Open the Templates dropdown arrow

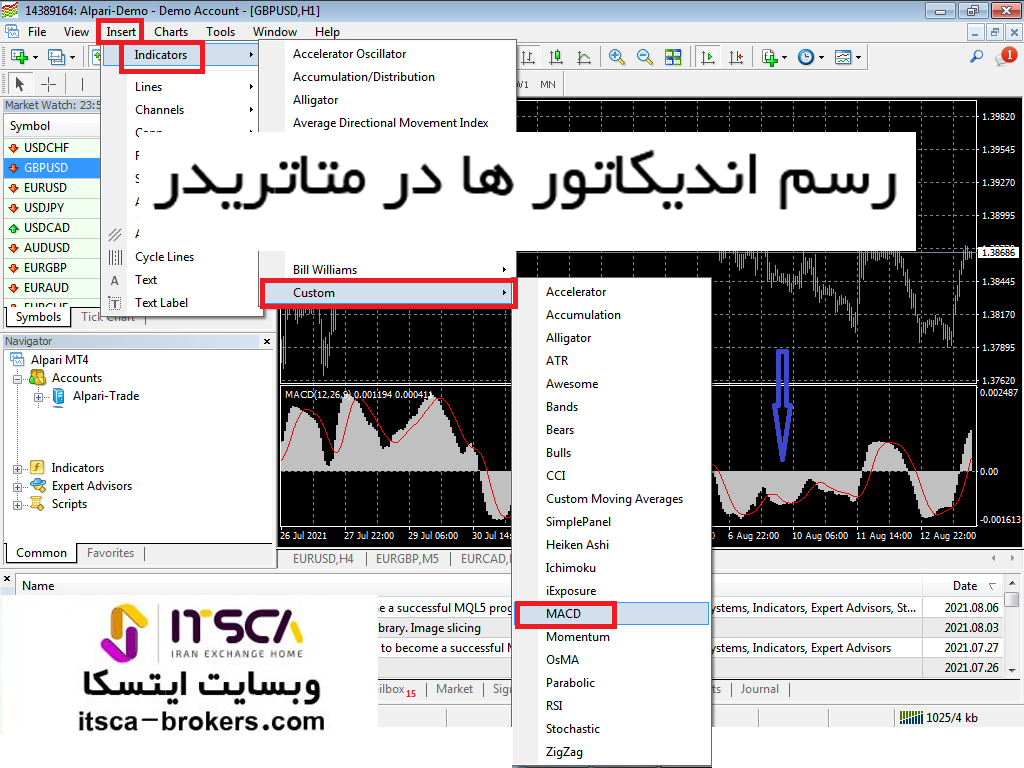(858, 57)
